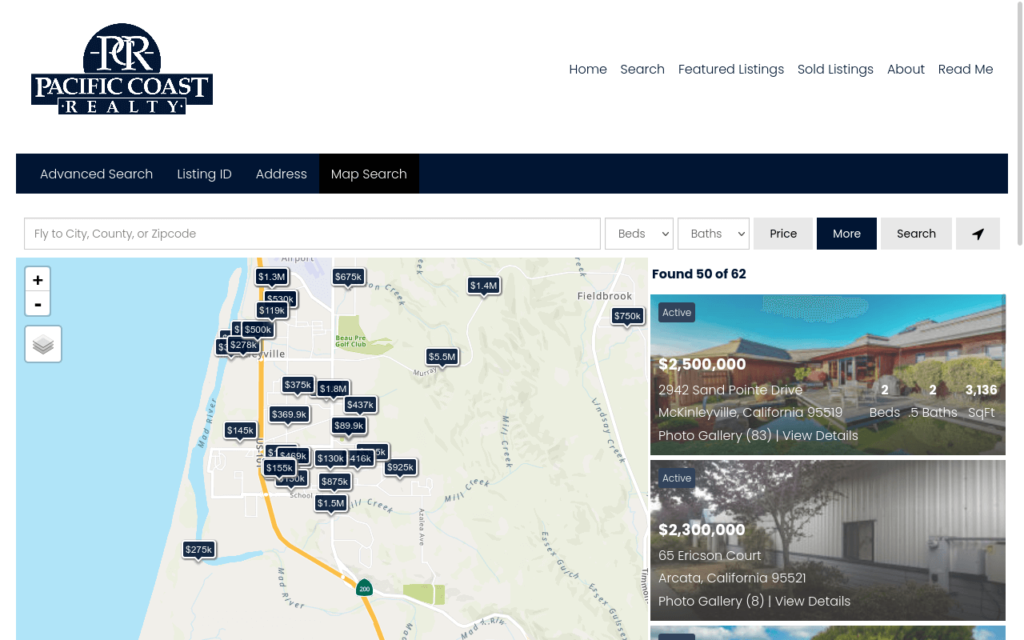The width and height of the screenshot is (1024, 640).
Task: Select the $89.9k map price marker
Action: [349, 426]
